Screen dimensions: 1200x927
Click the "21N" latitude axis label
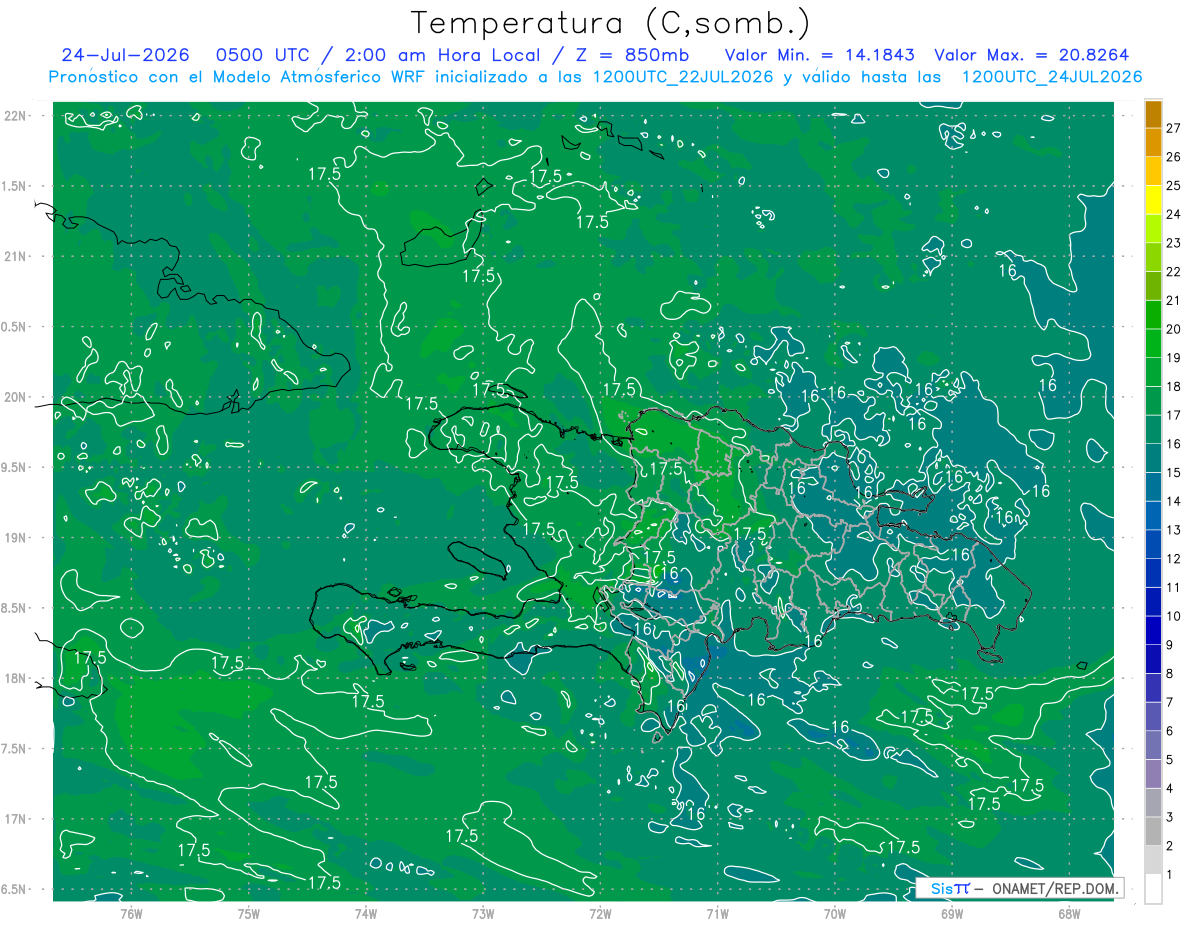point(17,257)
